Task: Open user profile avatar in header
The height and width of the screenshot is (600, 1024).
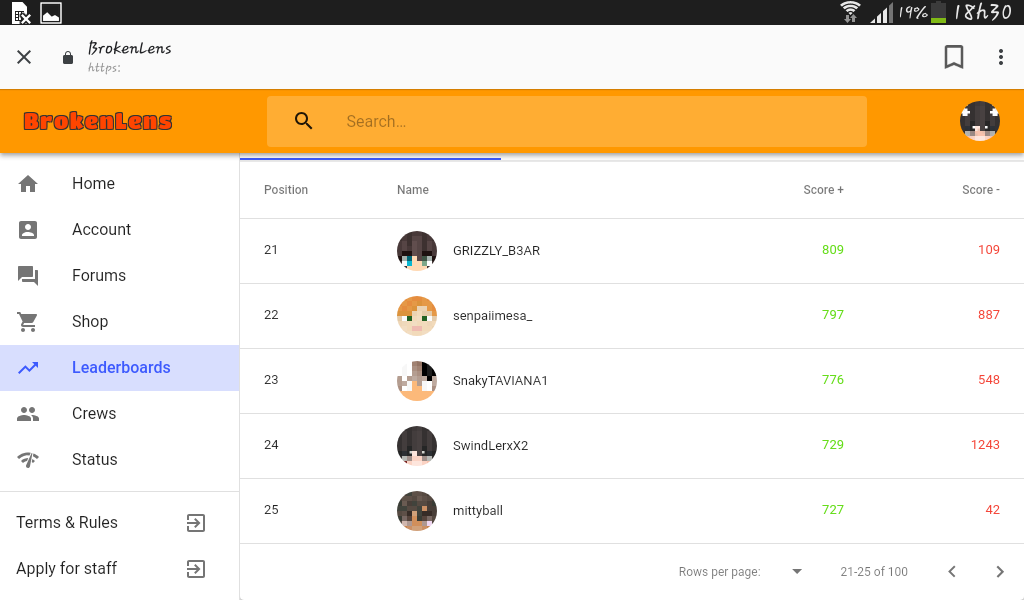Action: (x=980, y=121)
